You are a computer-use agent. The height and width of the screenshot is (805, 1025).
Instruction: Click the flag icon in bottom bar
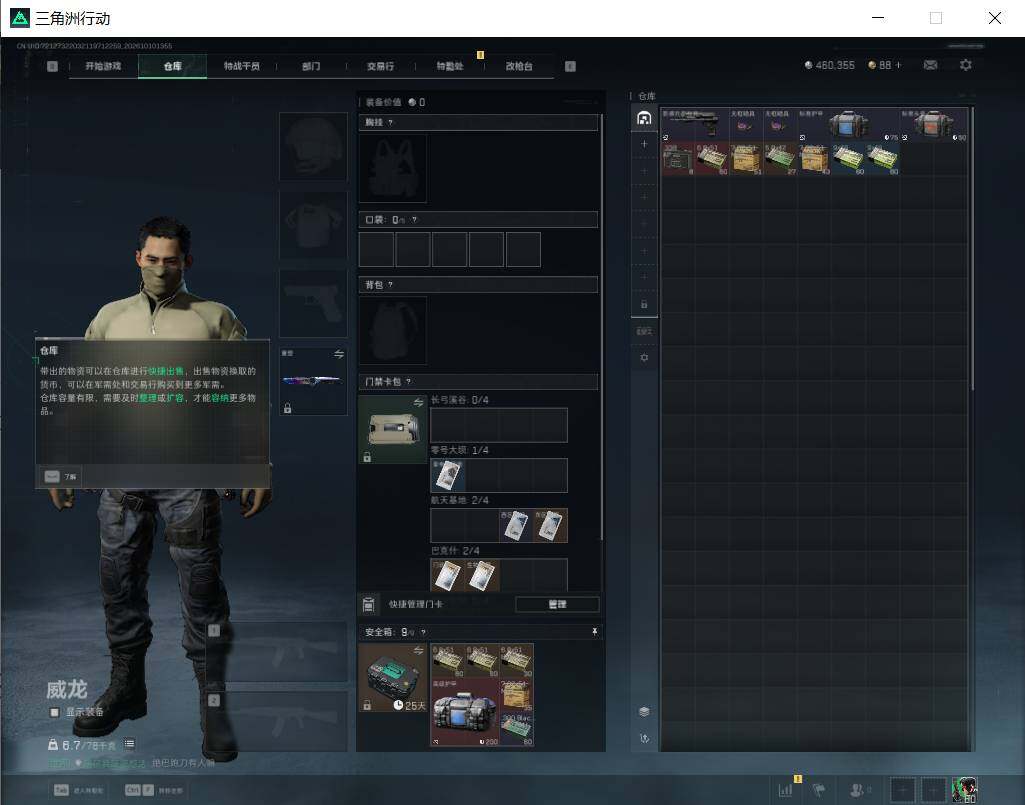click(819, 789)
